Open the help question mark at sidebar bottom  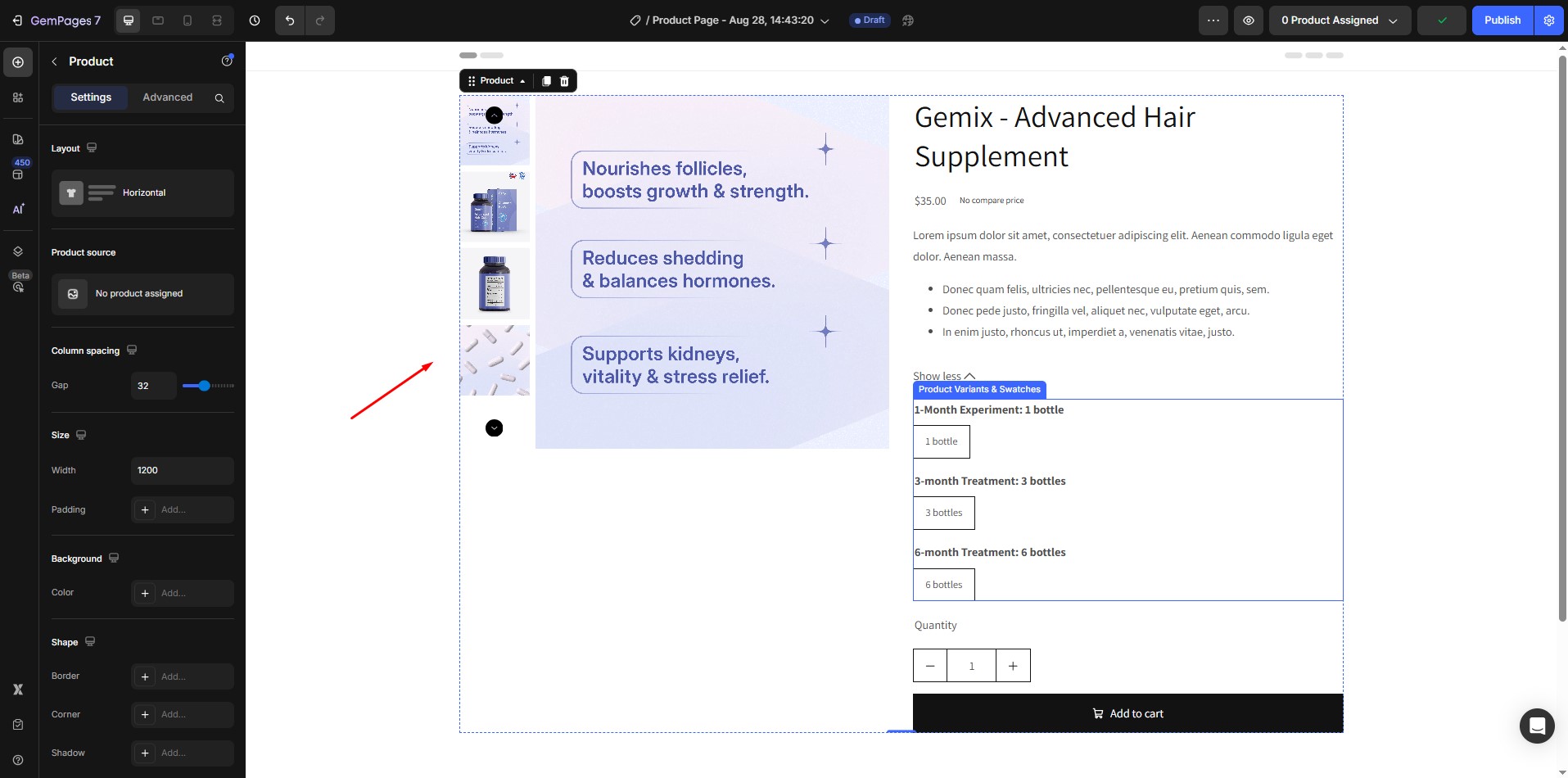point(18,760)
